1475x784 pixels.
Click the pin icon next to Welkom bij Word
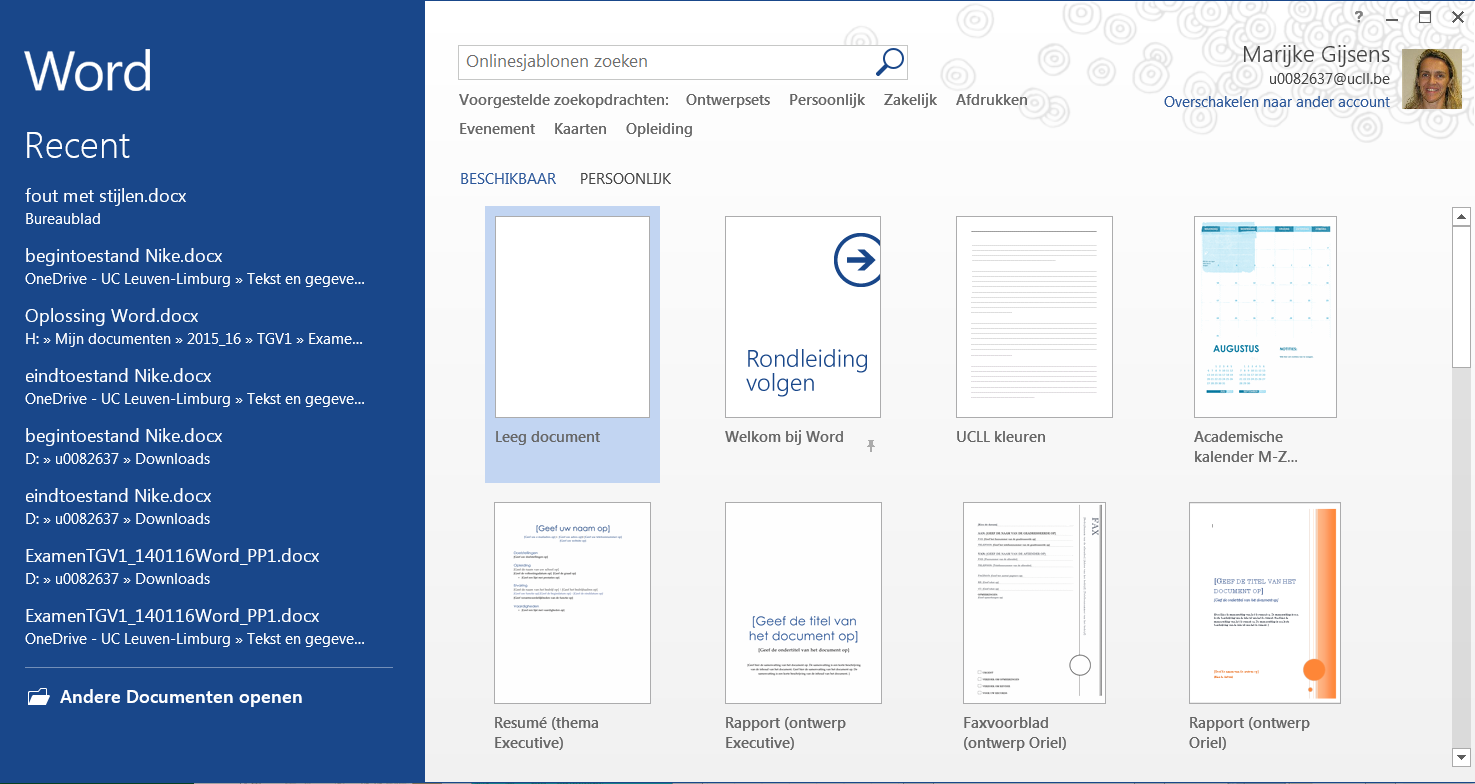tap(871, 445)
